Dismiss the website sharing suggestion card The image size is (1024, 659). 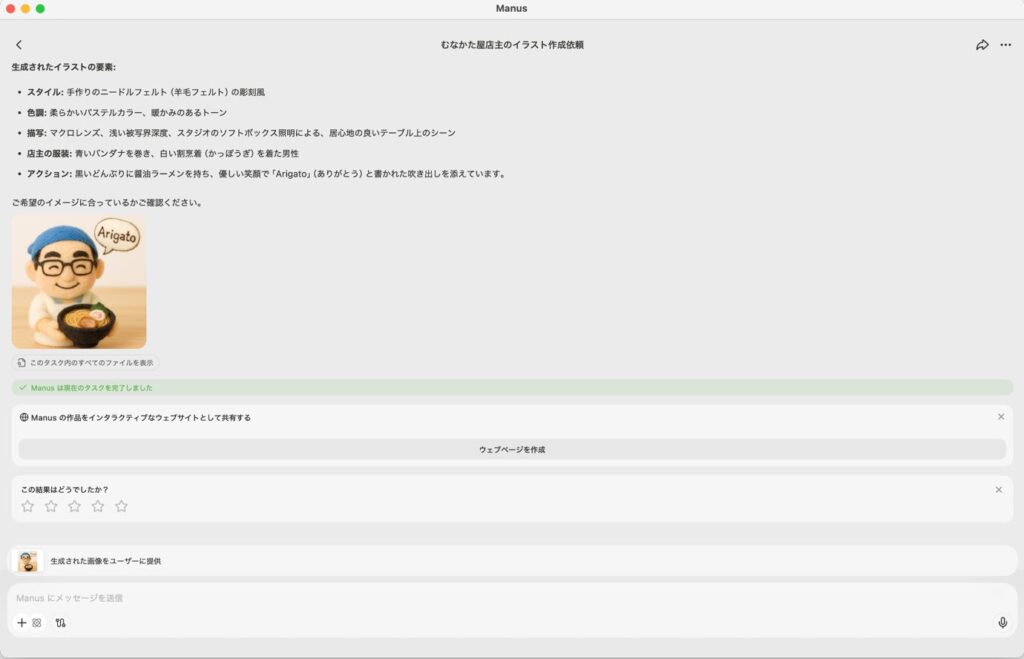[x=1000, y=417]
